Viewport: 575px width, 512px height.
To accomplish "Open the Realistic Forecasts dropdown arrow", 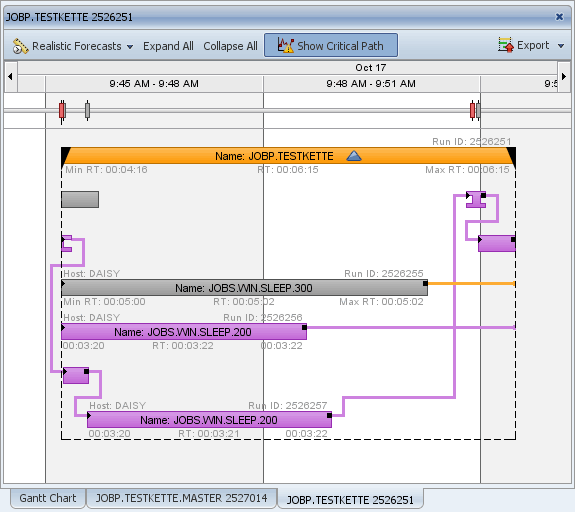I will [130, 47].
